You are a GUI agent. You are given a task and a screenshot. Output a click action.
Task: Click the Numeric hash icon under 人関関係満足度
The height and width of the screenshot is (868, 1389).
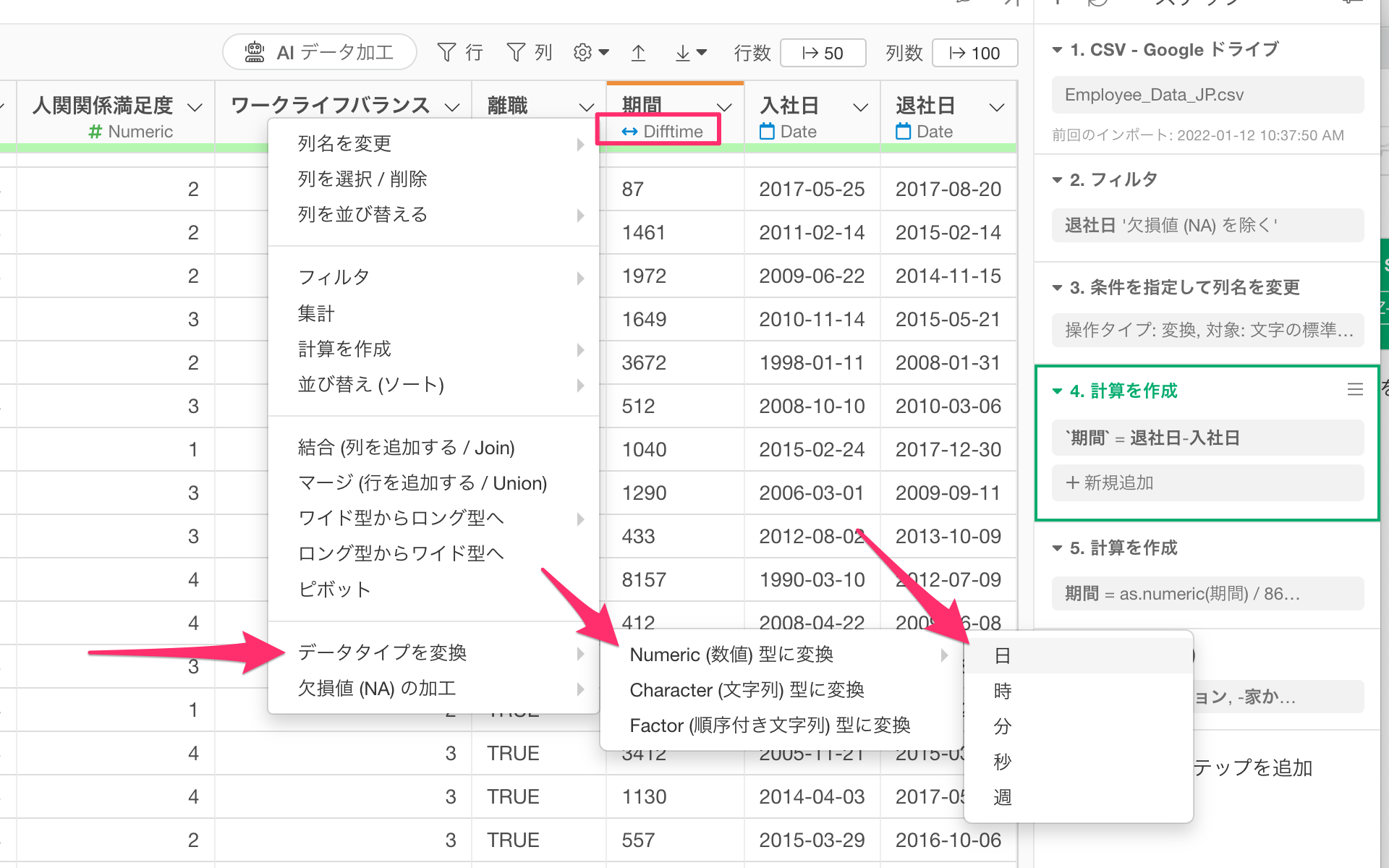coord(95,132)
